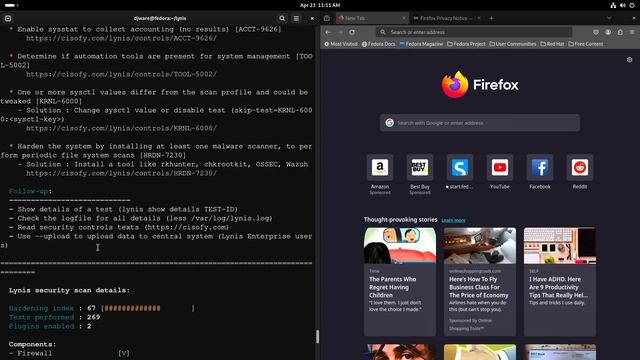Click the Pocket shield icon in toolbar
The image size is (640, 360).
pos(596,32)
